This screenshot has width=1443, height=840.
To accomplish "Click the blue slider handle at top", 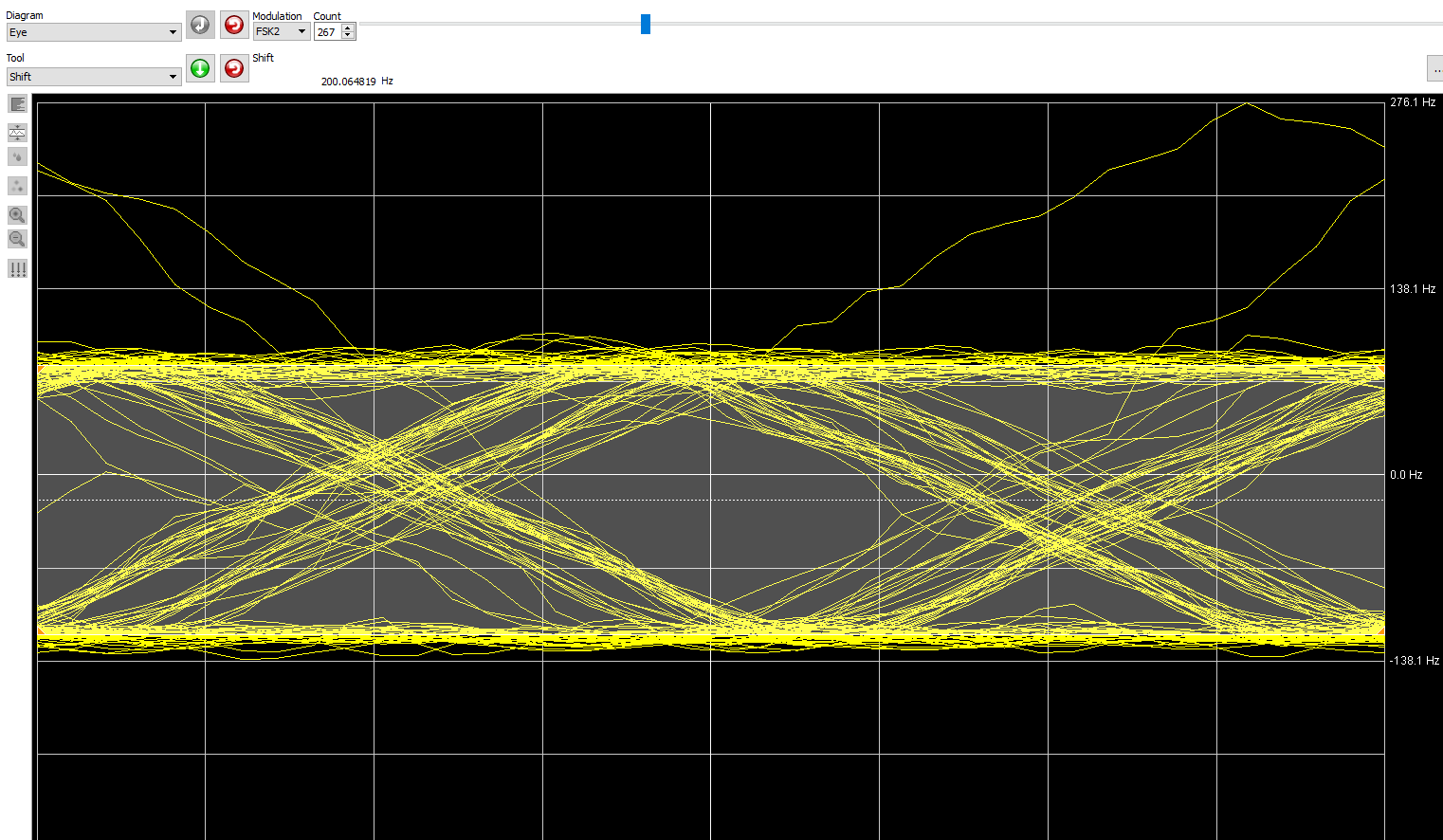I will coord(646,24).
